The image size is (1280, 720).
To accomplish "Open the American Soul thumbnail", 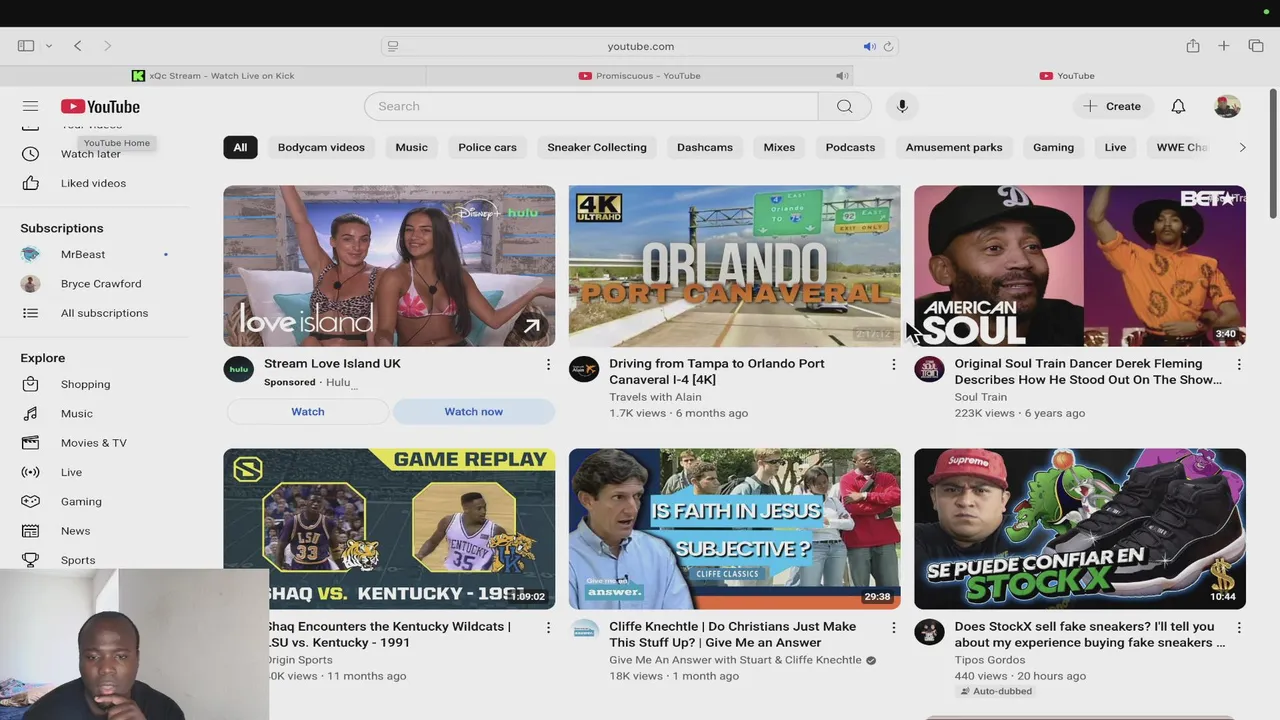I will click(x=1080, y=266).
